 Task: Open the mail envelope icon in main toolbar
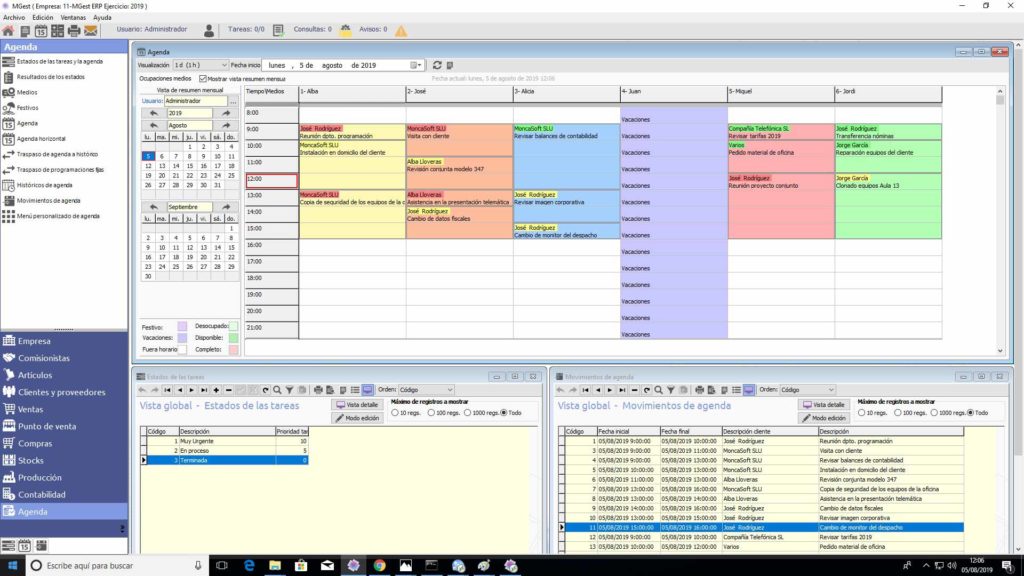pyautogui.click(x=91, y=31)
